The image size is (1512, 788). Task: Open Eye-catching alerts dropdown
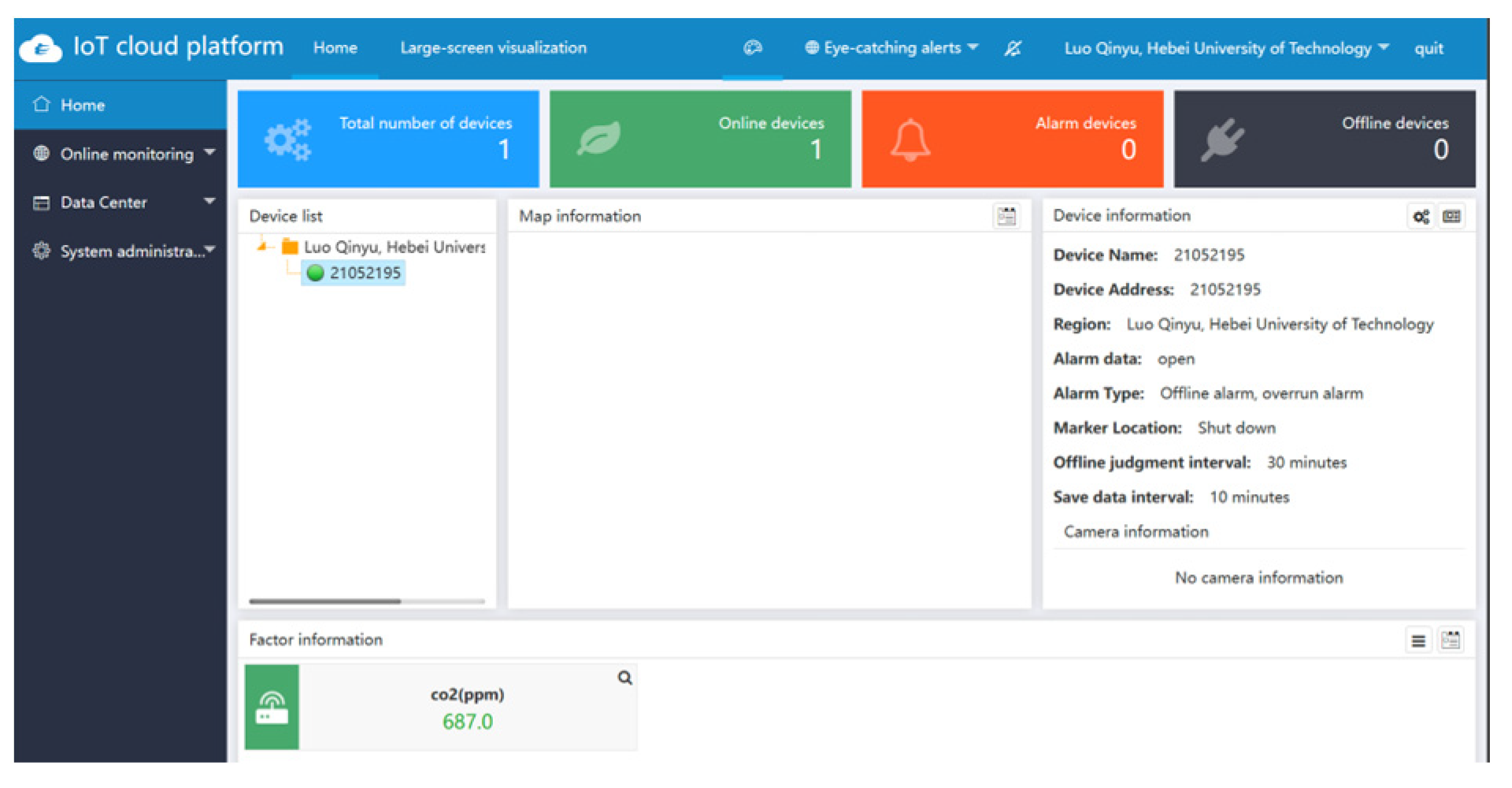pos(891,48)
